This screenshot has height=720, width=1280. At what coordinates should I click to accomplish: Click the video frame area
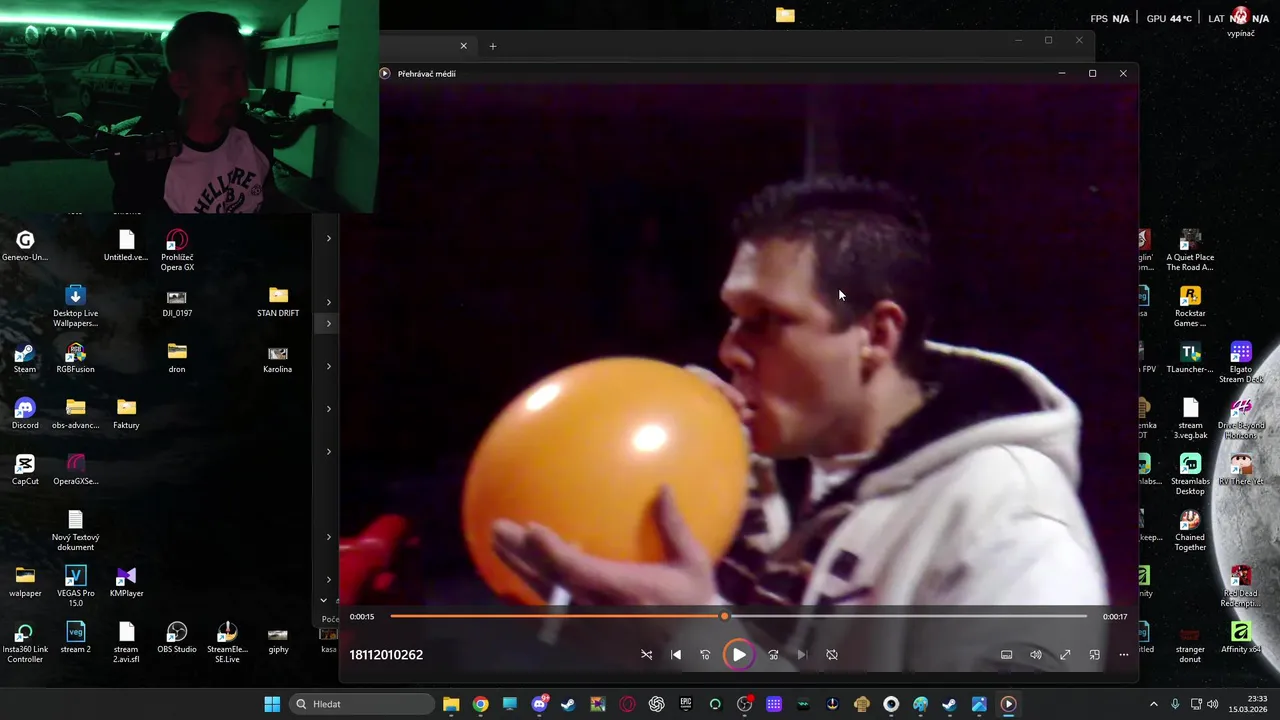coord(738,345)
